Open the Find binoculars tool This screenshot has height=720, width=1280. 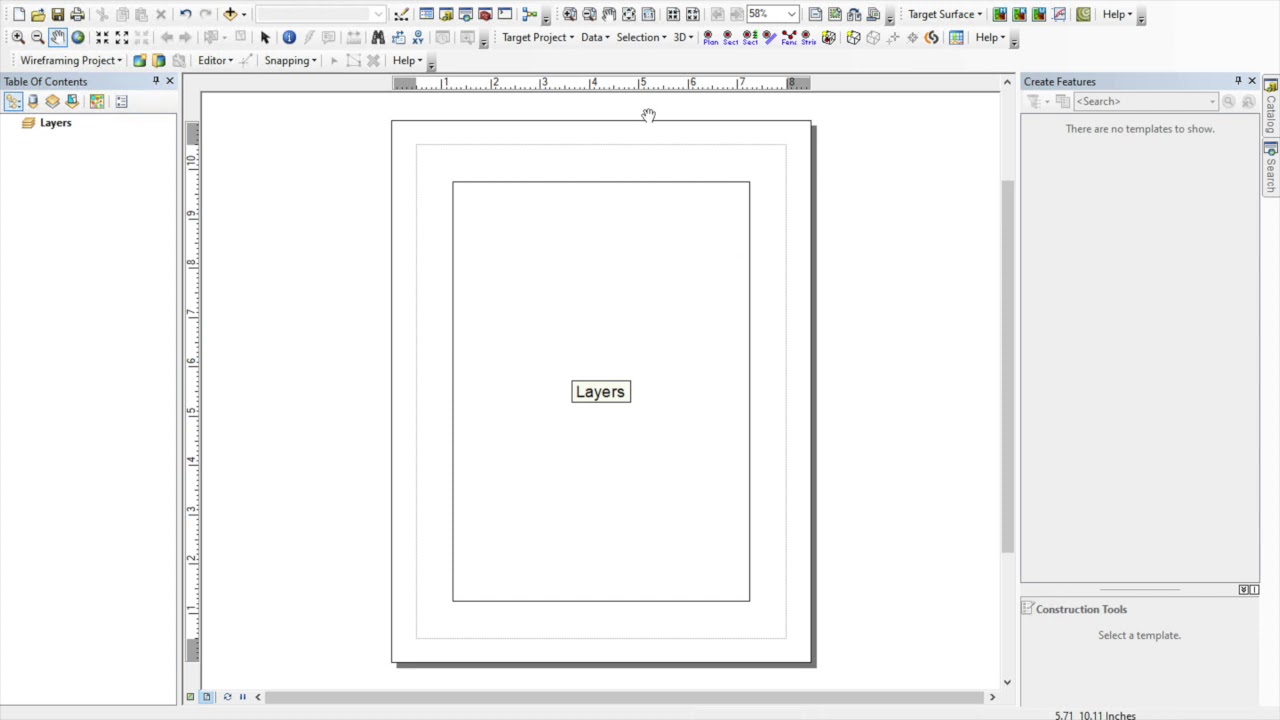(378, 37)
